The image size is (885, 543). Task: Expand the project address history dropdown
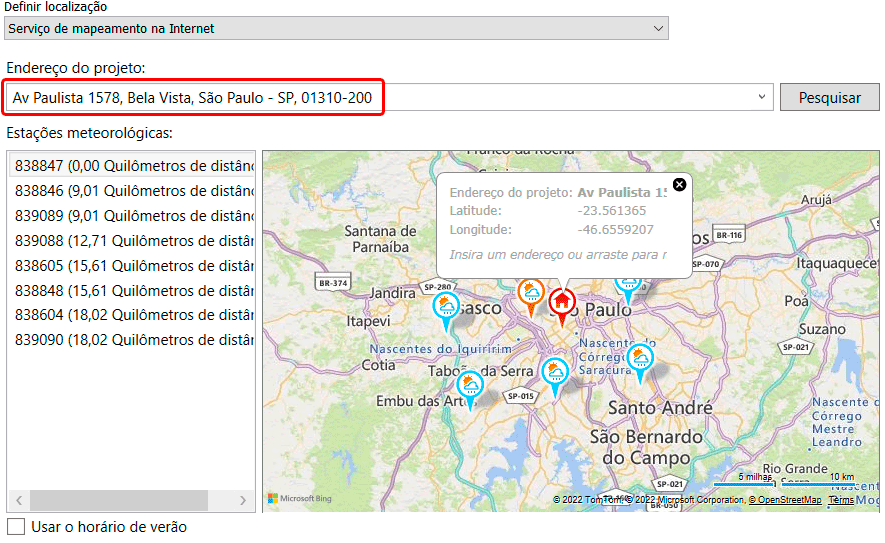coord(761,97)
